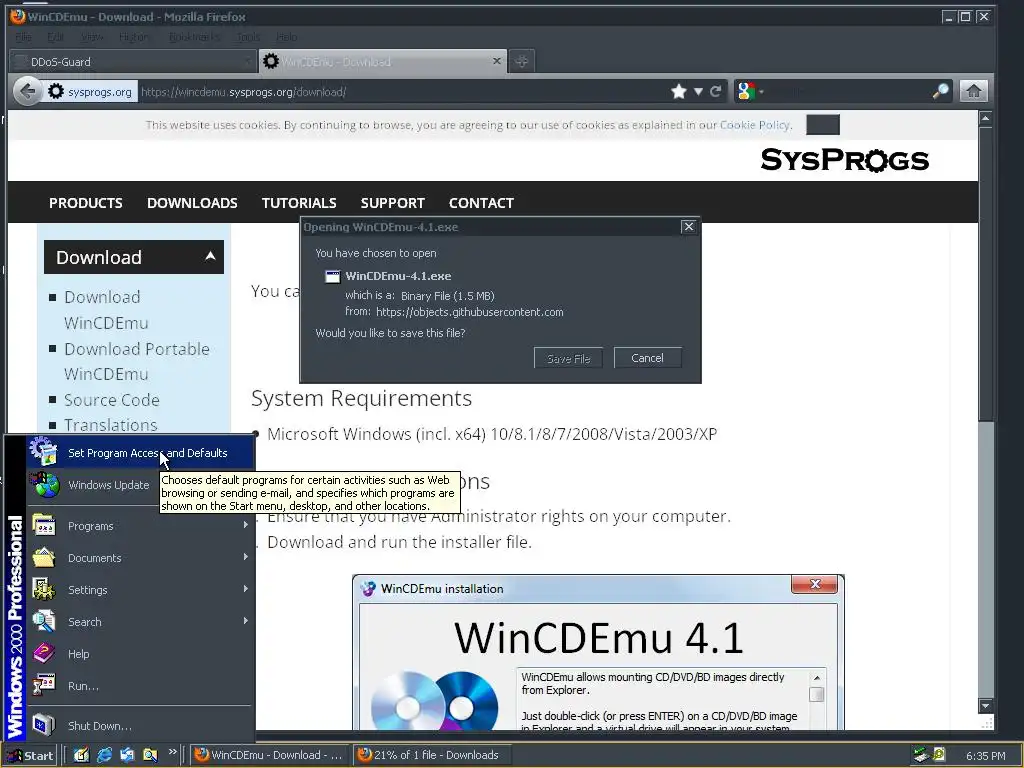The image size is (1024, 768).
Task: Expand Settings submenu in Start menu
Action: 140,590
